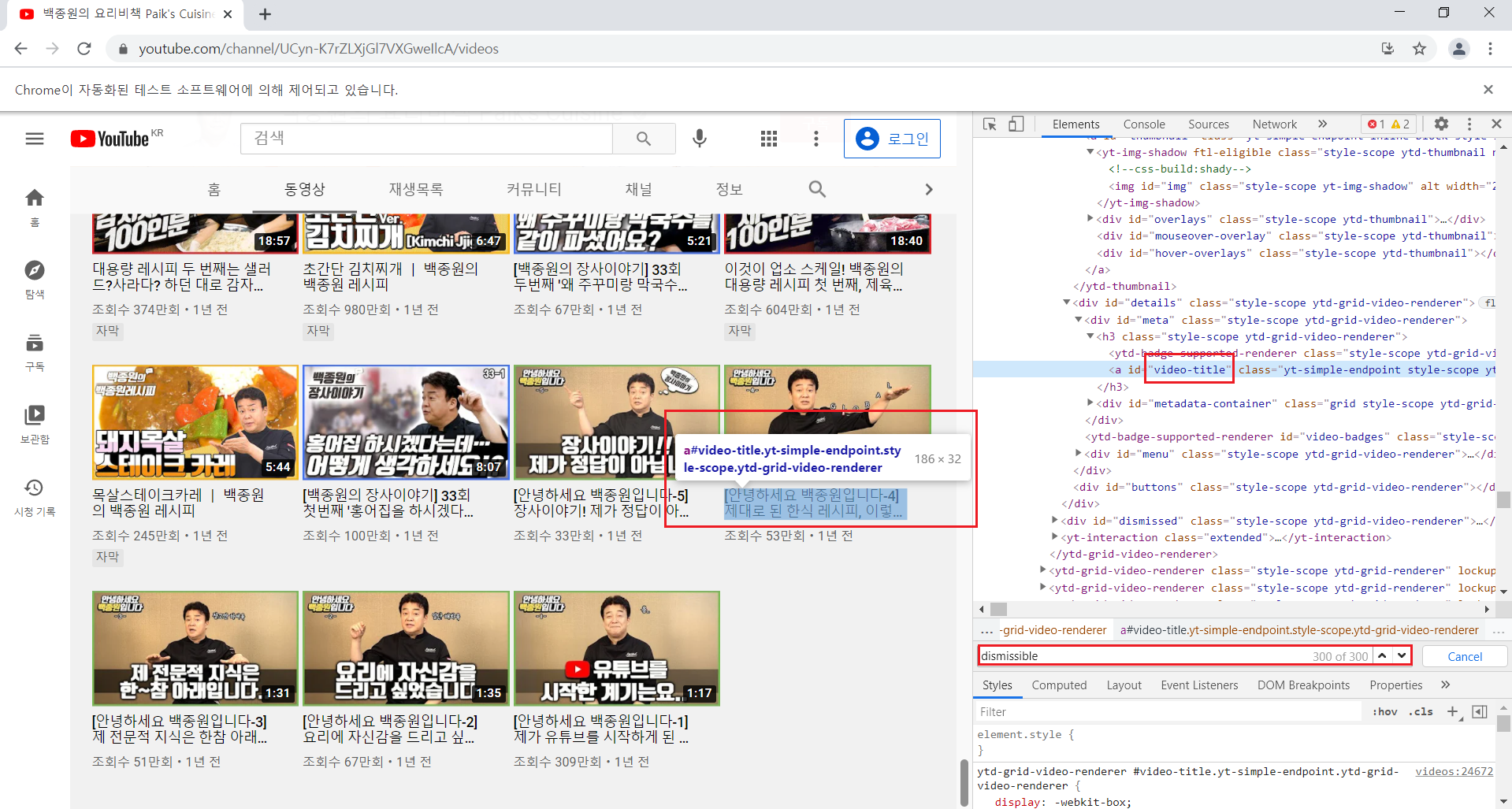Cancel the DevTools element search
This screenshot has width=1512, height=809.
click(1465, 655)
